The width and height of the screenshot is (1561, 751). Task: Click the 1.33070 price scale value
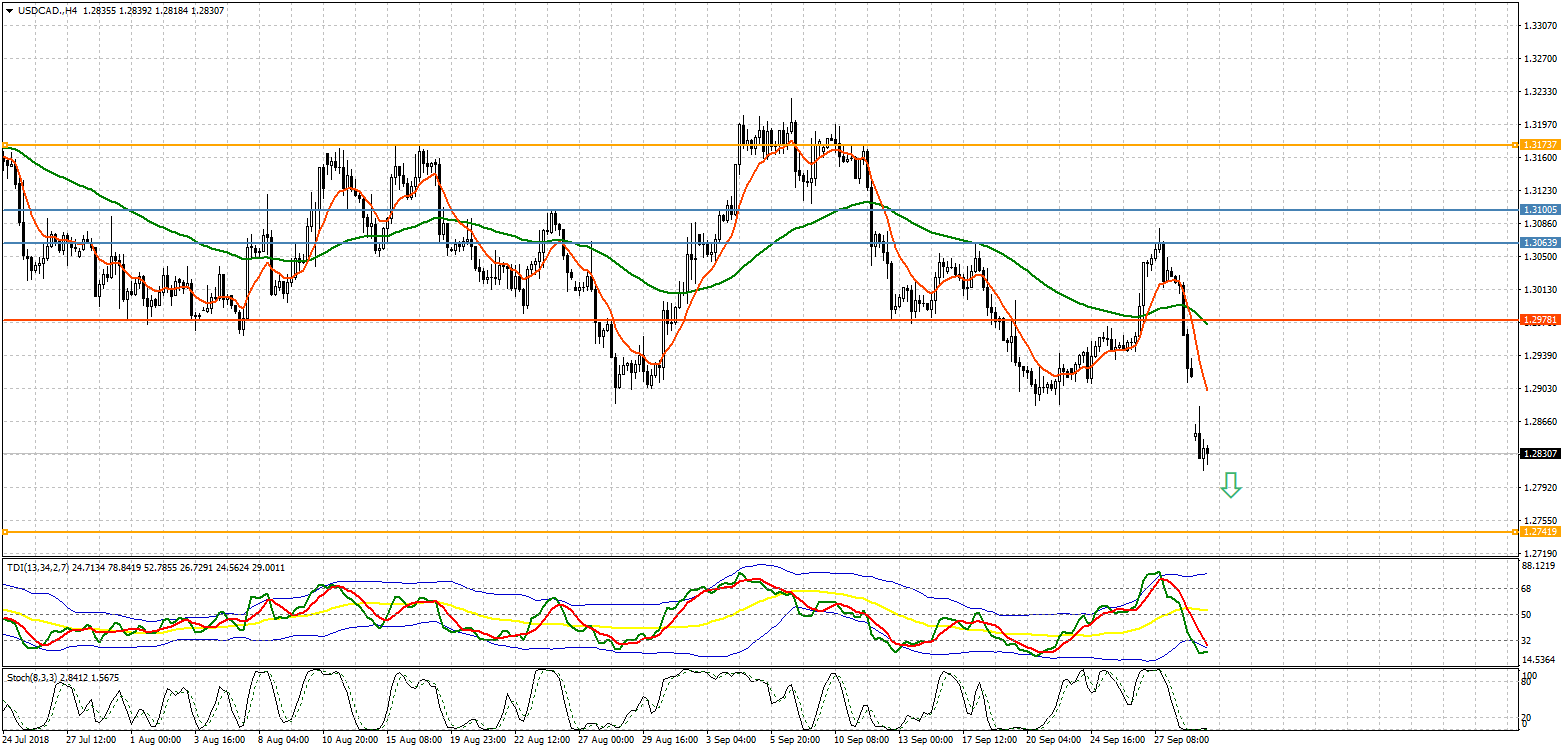tap(1540, 25)
